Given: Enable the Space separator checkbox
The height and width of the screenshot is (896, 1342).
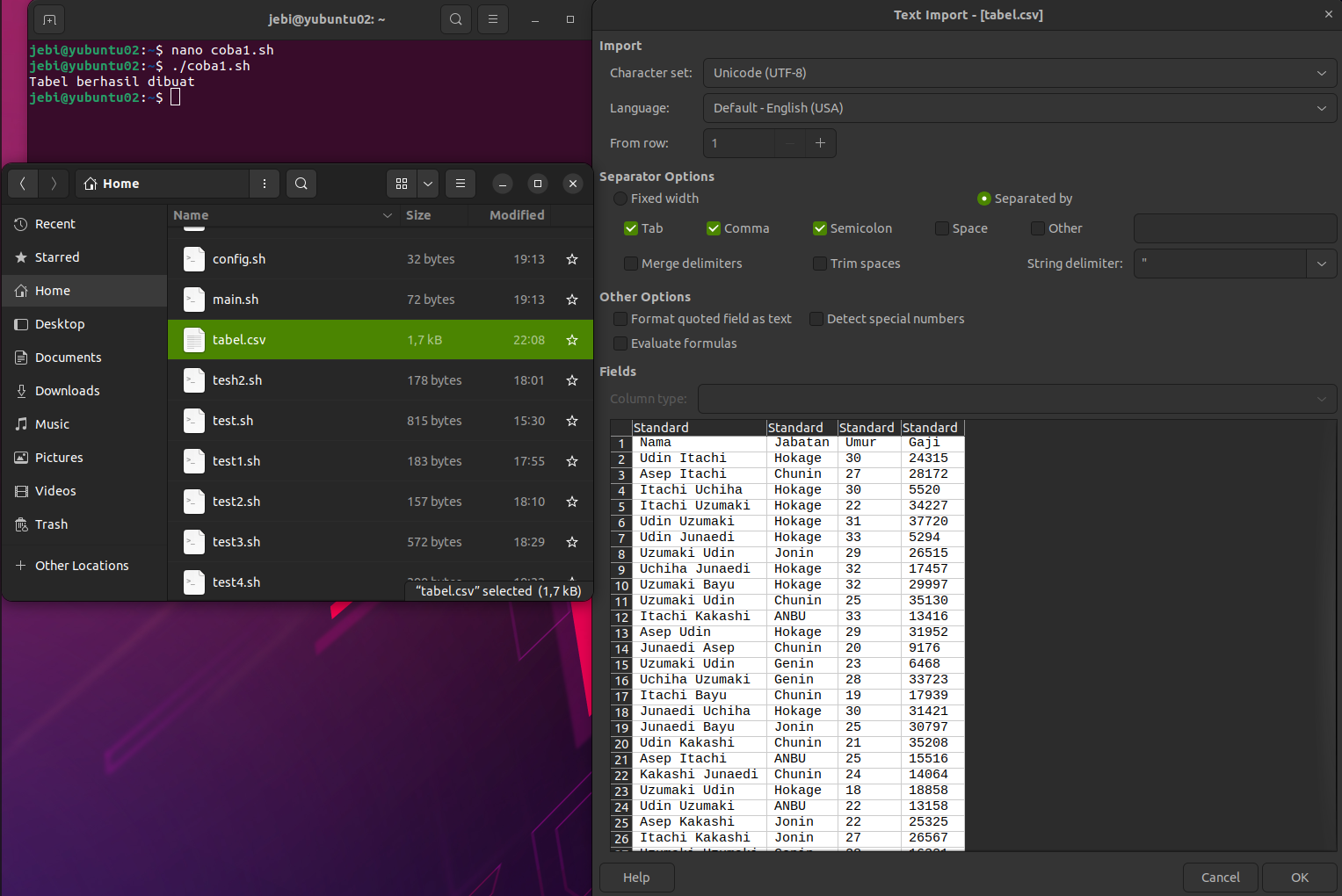Looking at the screenshot, I should tap(942, 228).
